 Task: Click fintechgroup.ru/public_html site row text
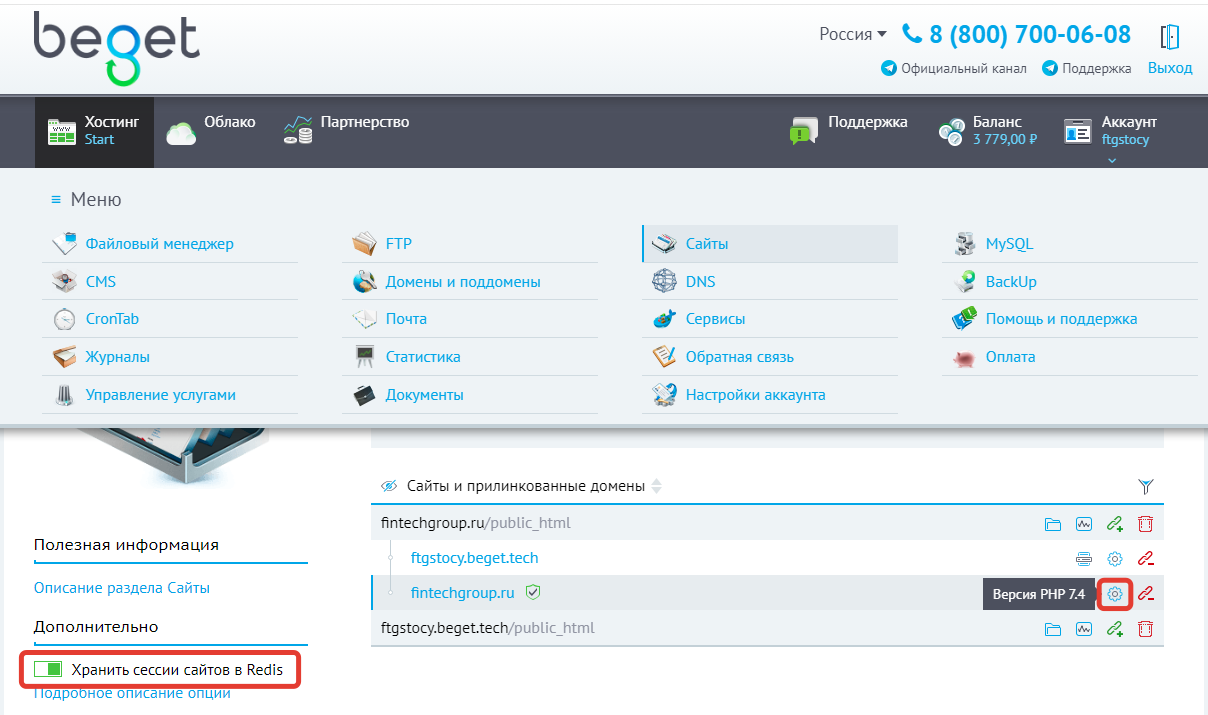coord(476,523)
